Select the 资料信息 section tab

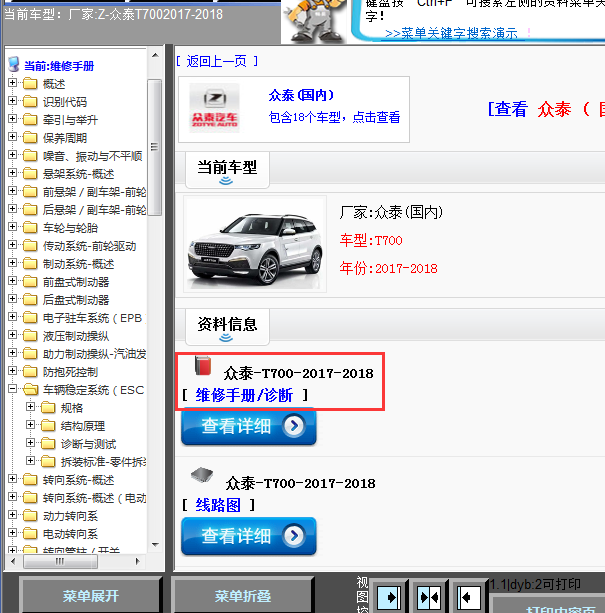click(227, 328)
